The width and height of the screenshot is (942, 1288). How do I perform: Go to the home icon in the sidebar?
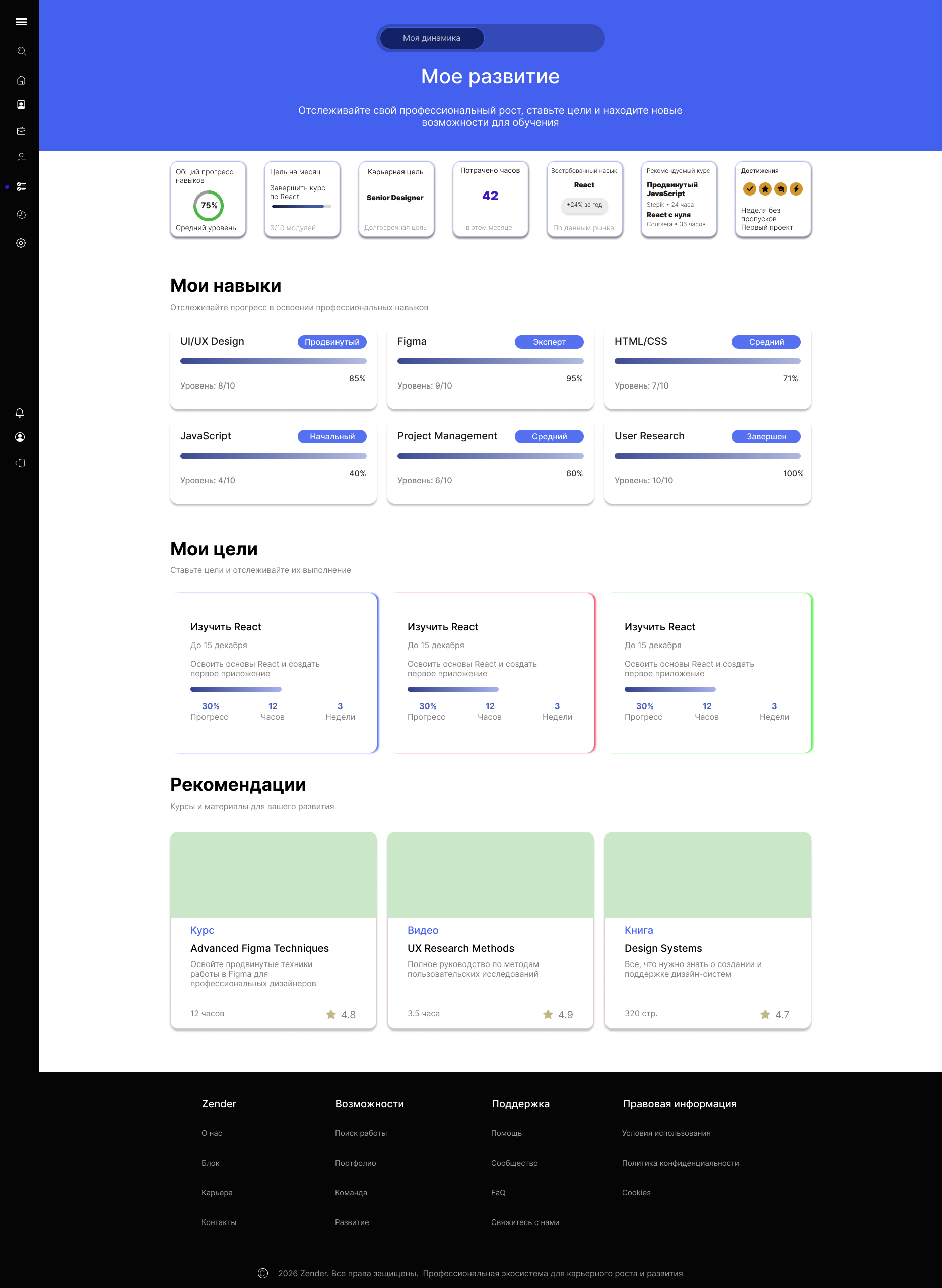(x=21, y=80)
